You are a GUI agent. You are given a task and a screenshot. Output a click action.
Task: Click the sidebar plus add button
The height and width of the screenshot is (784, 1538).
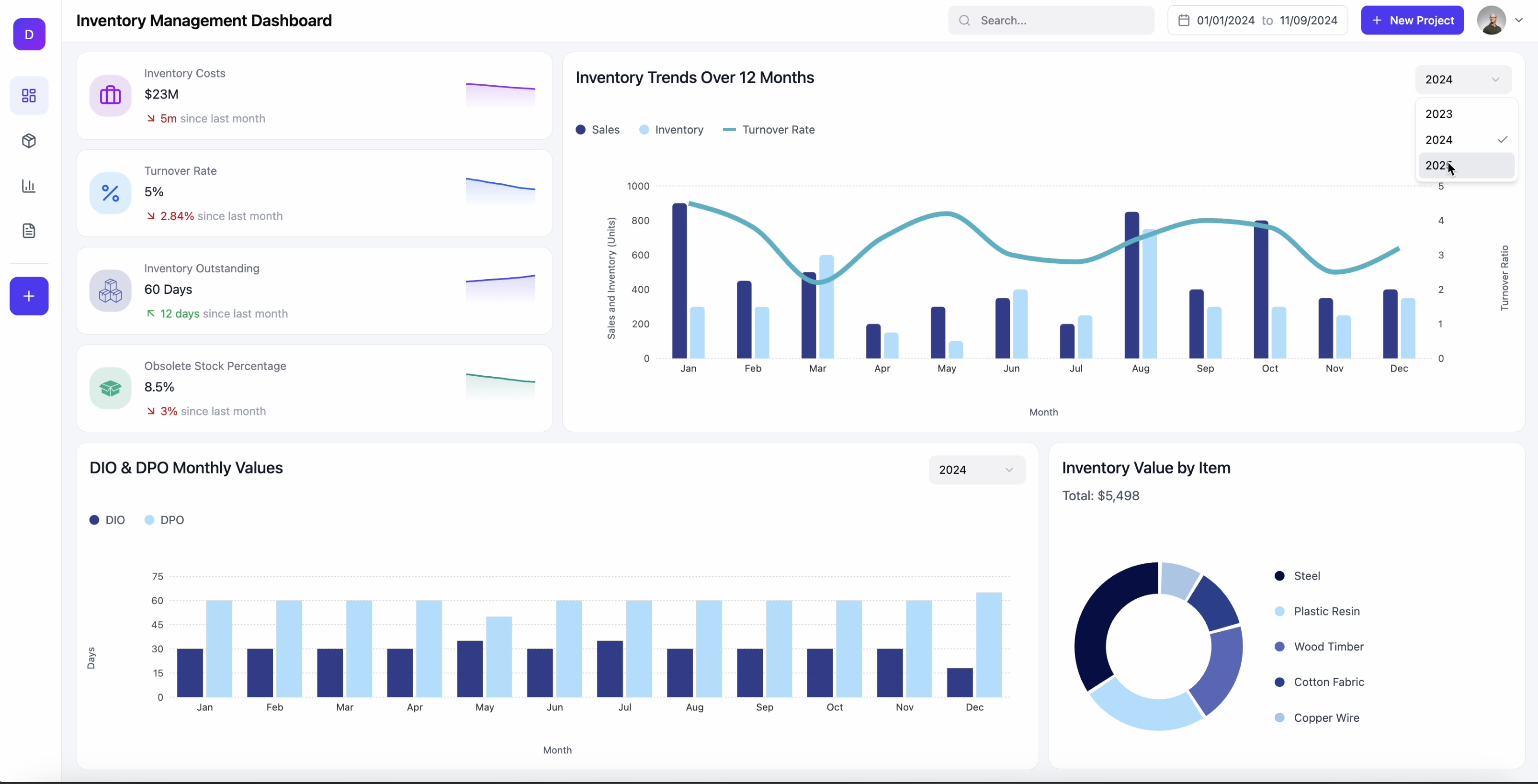29,296
